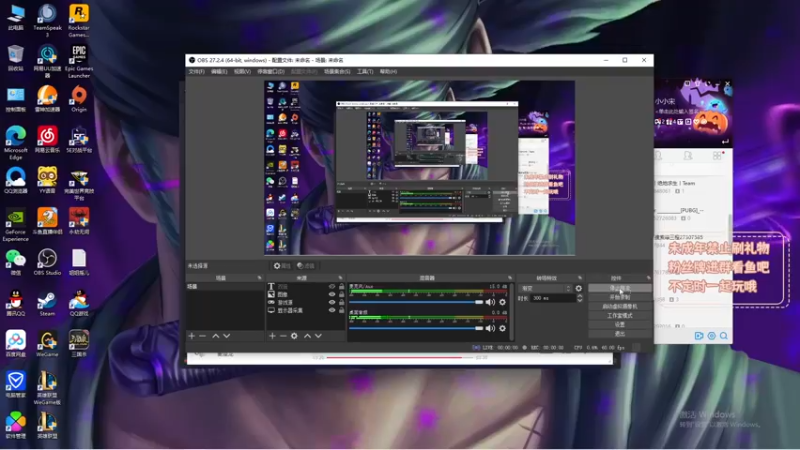Image resolution: width=800 pixels, height=450 pixels.
Task: Enable Studio Mode button in Controls
Action: tap(620, 316)
